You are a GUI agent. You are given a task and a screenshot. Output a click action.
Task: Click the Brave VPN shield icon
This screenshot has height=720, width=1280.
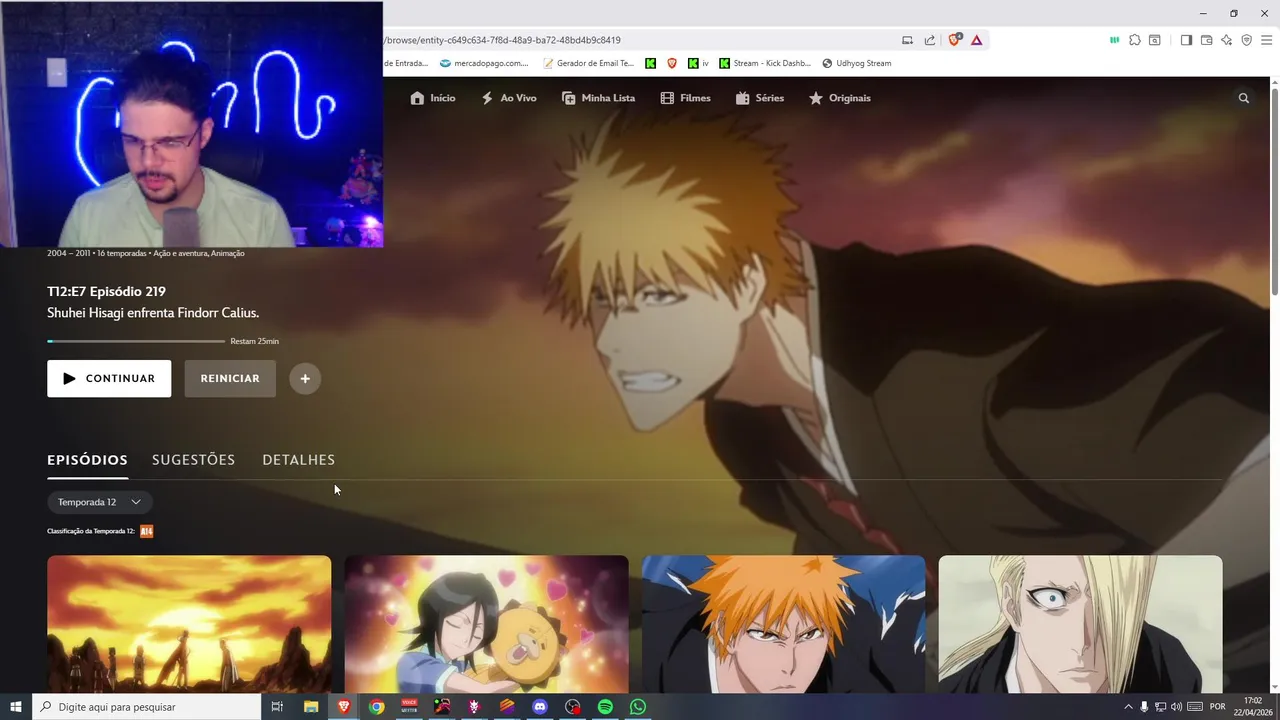[1246, 40]
